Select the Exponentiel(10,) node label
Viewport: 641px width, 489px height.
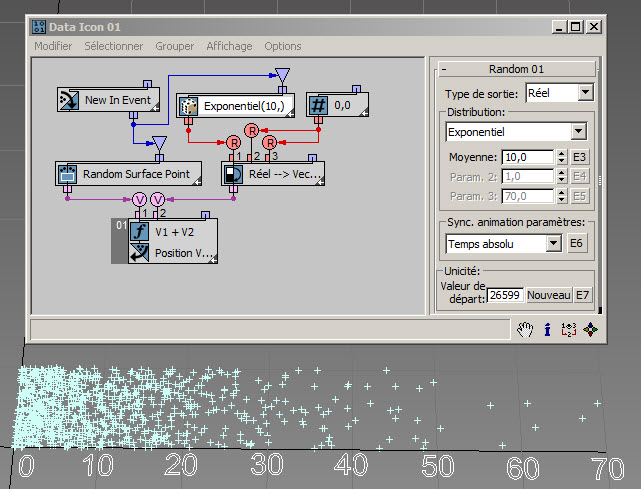pos(244,106)
